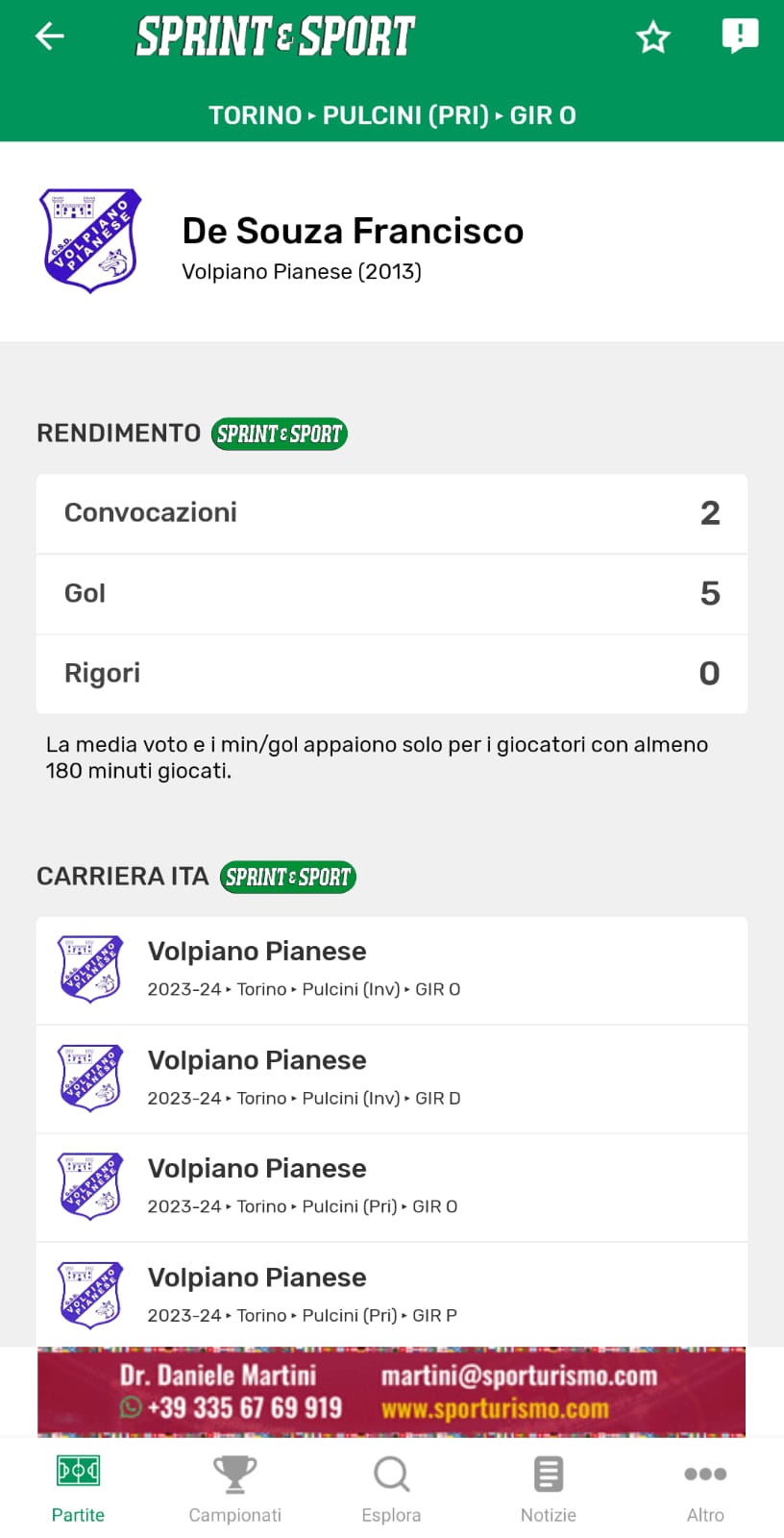Tap the Torino Pulcini (Pri) Gir O breadcrumb
This screenshot has height=1538, width=784.
click(x=392, y=115)
